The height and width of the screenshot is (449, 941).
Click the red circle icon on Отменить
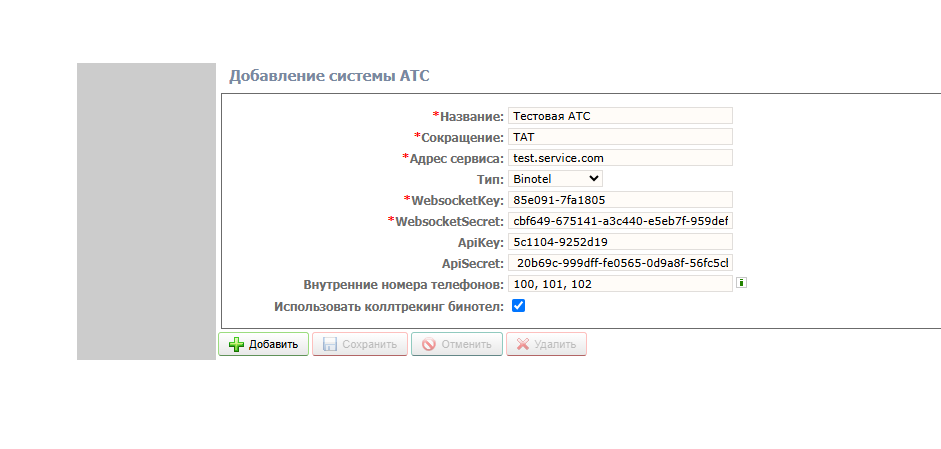pos(428,345)
